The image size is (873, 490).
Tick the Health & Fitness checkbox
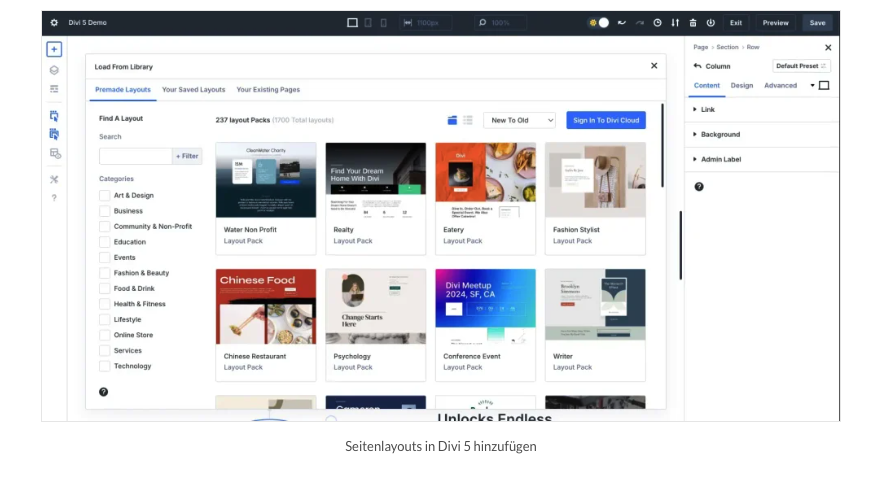click(105, 304)
